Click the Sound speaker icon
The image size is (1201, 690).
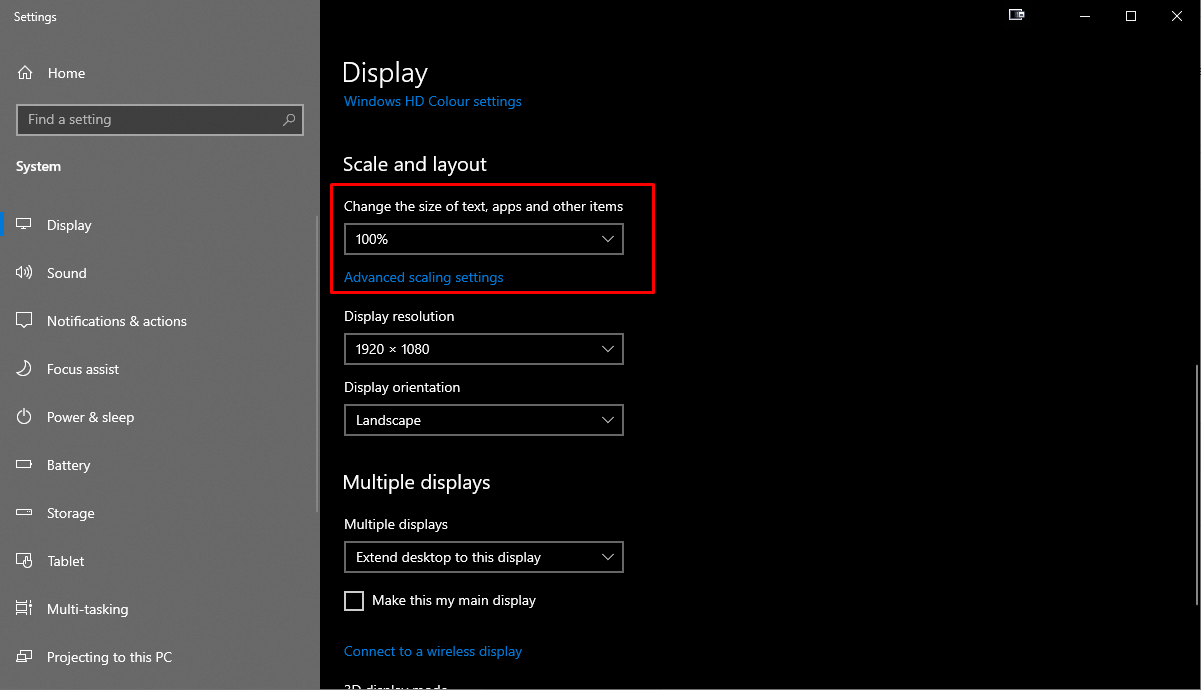pyautogui.click(x=25, y=273)
